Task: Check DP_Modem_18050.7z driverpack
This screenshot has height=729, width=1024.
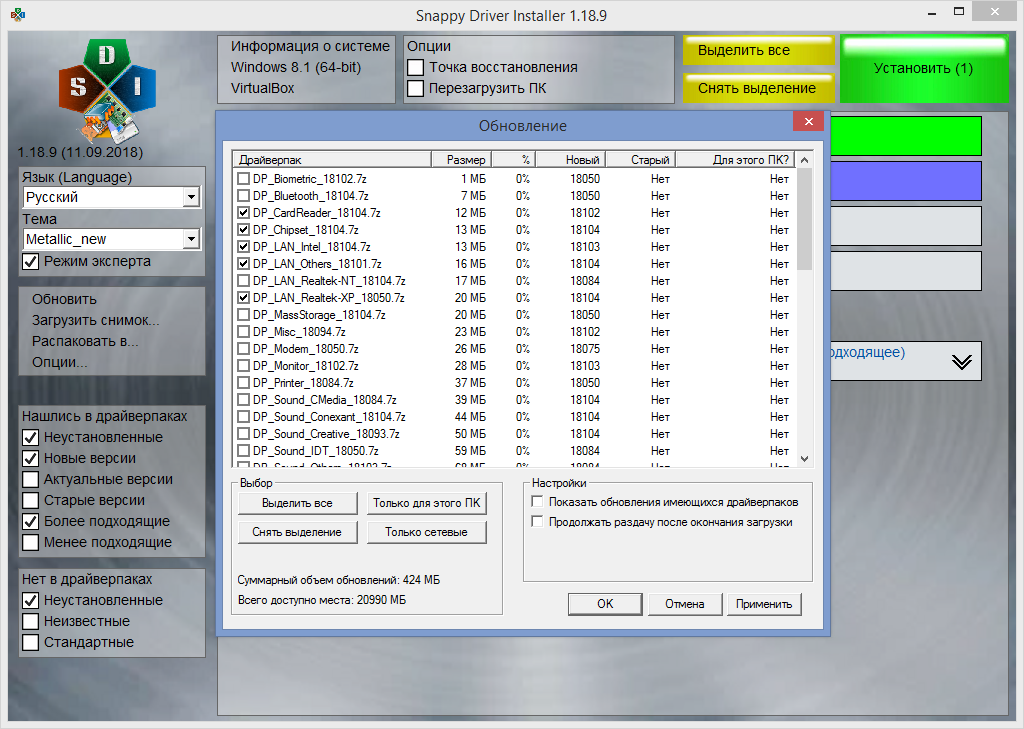Action: click(x=244, y=348)
